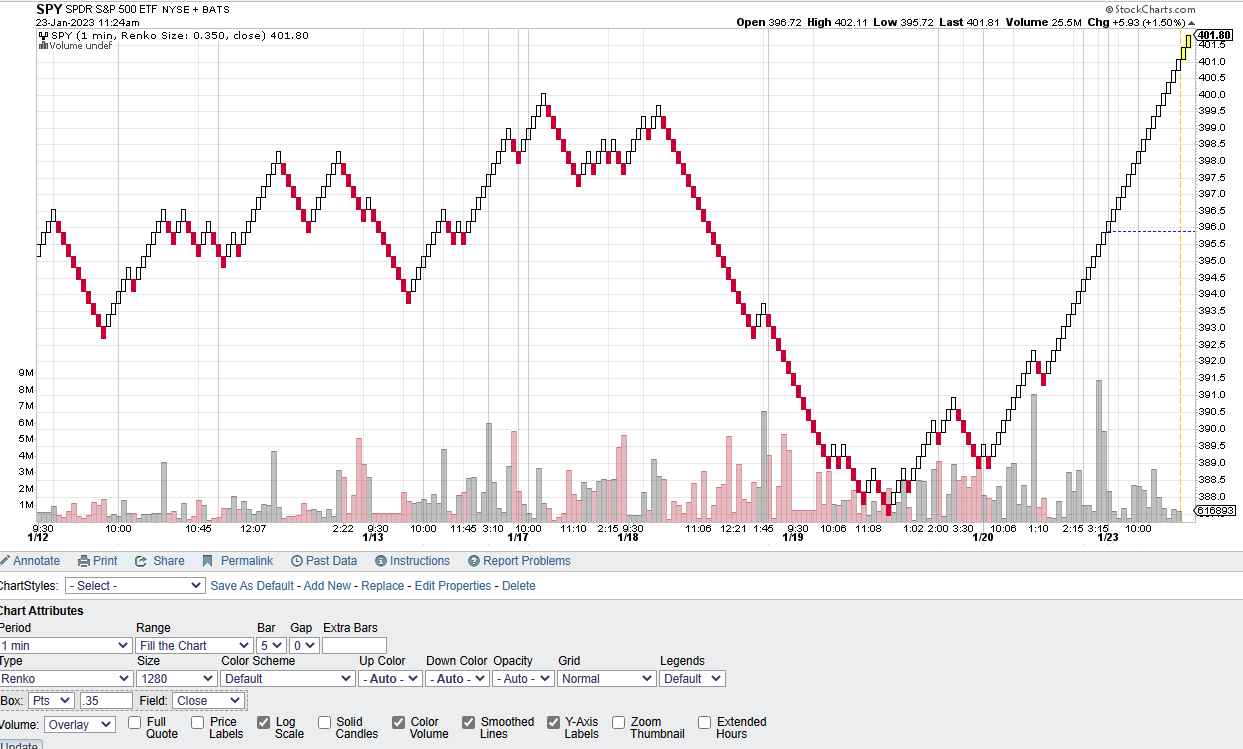Click the Instructions info icon
Screen dimensions: 1243x749
coord(381,561)
